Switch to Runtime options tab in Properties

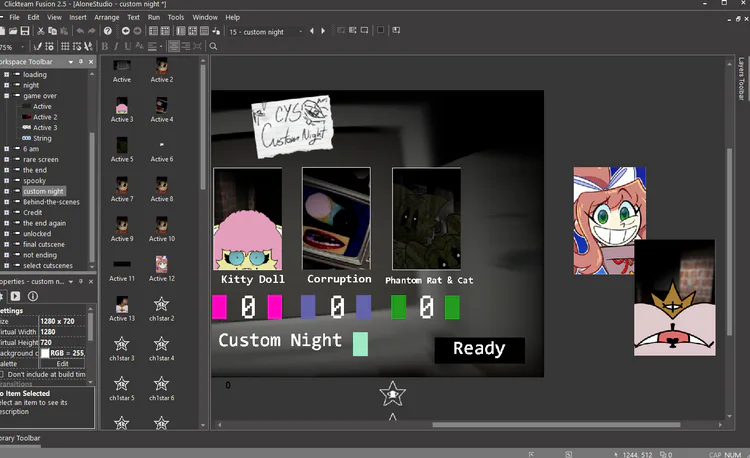[15, 296]
